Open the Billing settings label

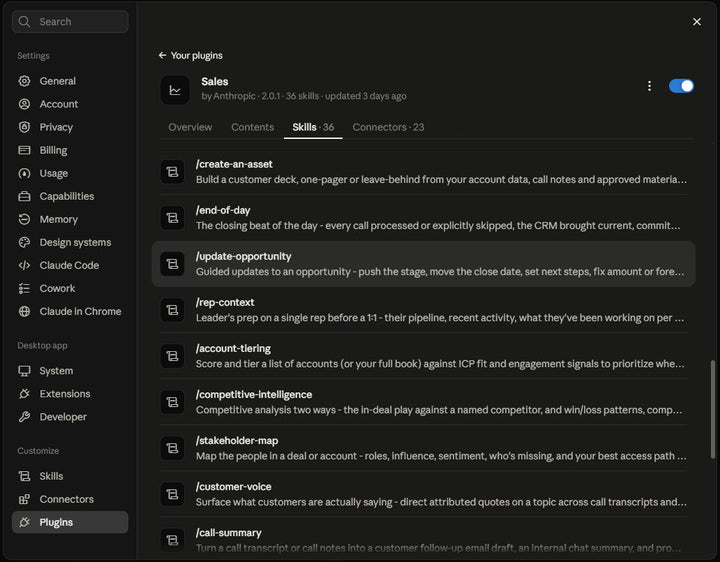click(x=53, y=150)
